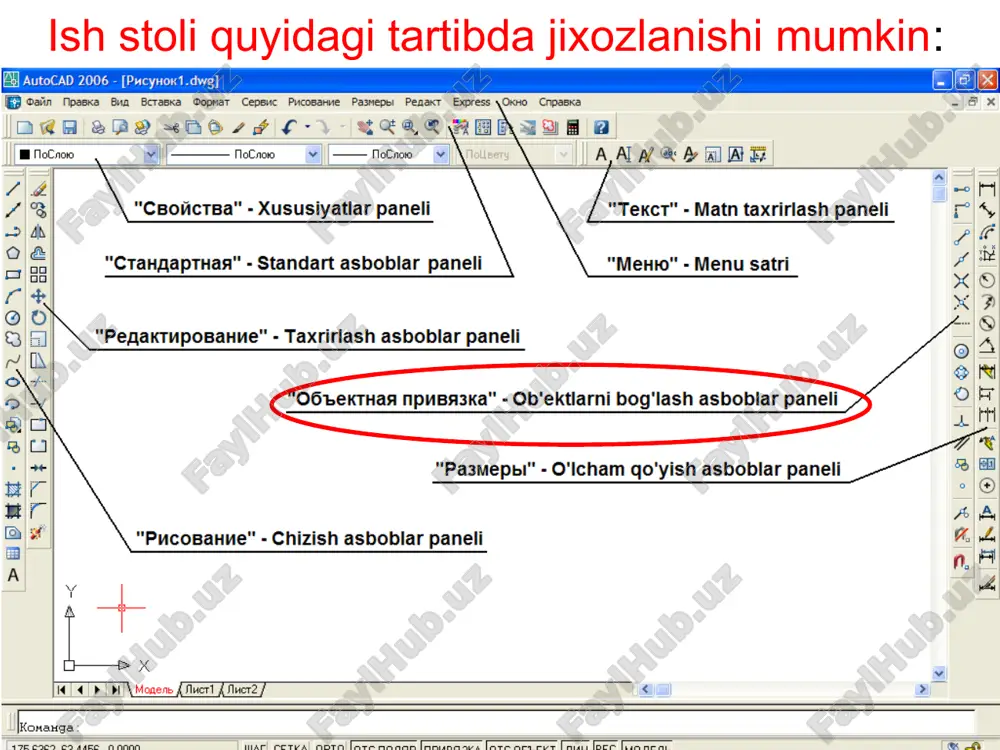Click the Help question mark icon
This screenshot has width=1000, height=750.
601,128
